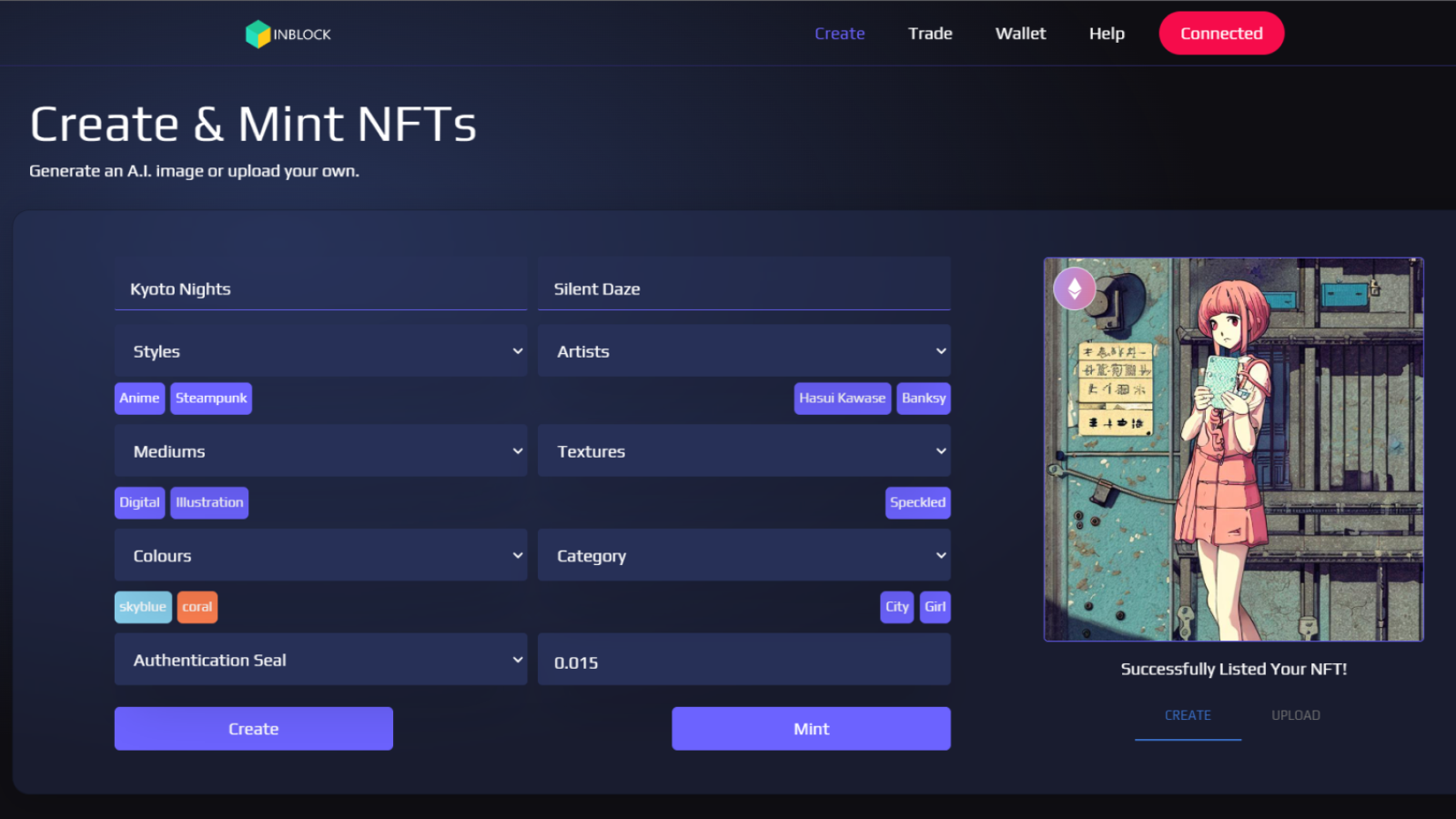
Task: Open the Trade page in navigation
Action: 930,34
